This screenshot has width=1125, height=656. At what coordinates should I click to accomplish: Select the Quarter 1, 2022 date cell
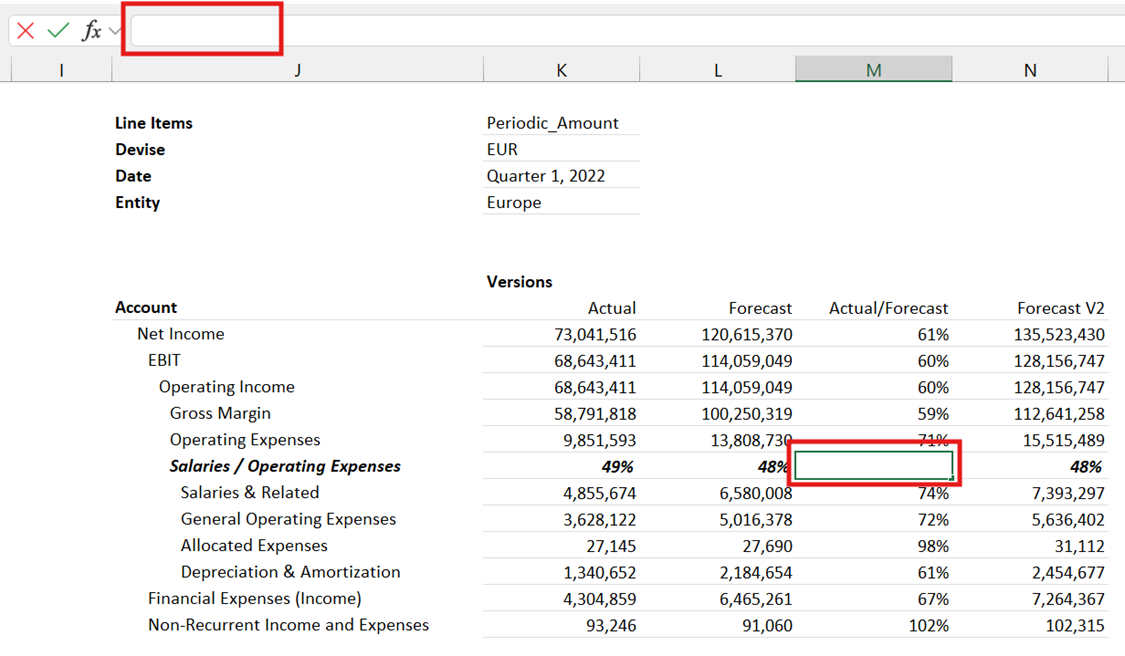[560, 176]
